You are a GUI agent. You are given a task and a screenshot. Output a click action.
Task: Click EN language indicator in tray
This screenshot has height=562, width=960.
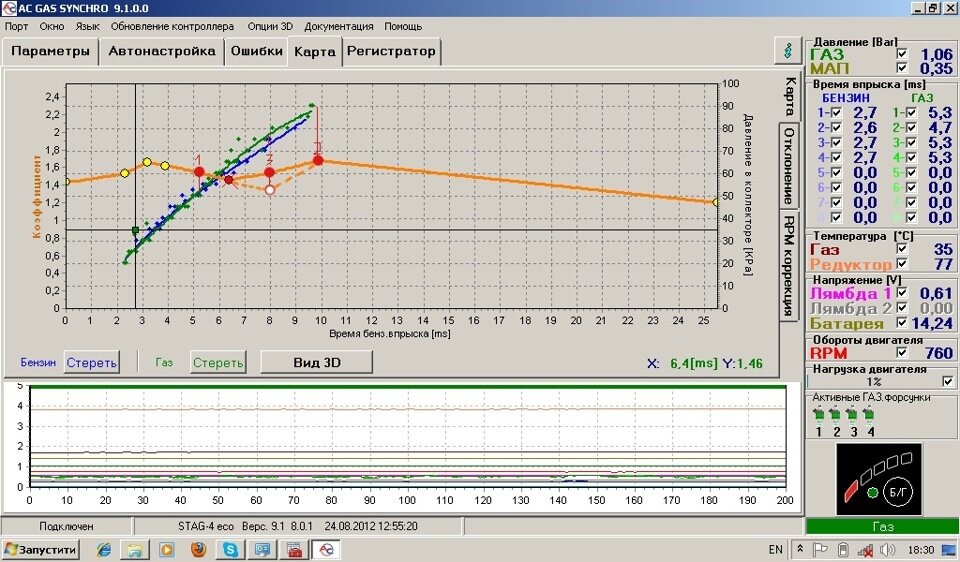(x=775, y=550)
